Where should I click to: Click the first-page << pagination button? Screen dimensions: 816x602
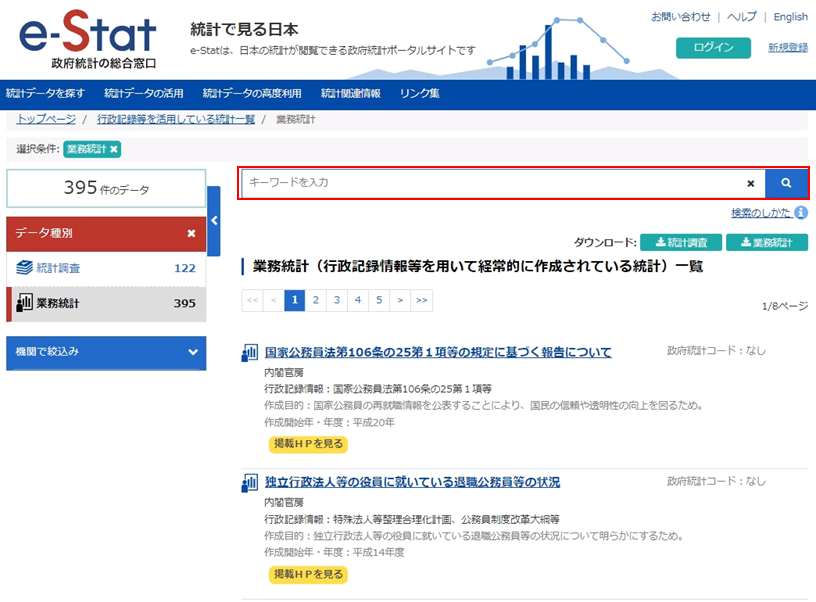pos(252,300)
